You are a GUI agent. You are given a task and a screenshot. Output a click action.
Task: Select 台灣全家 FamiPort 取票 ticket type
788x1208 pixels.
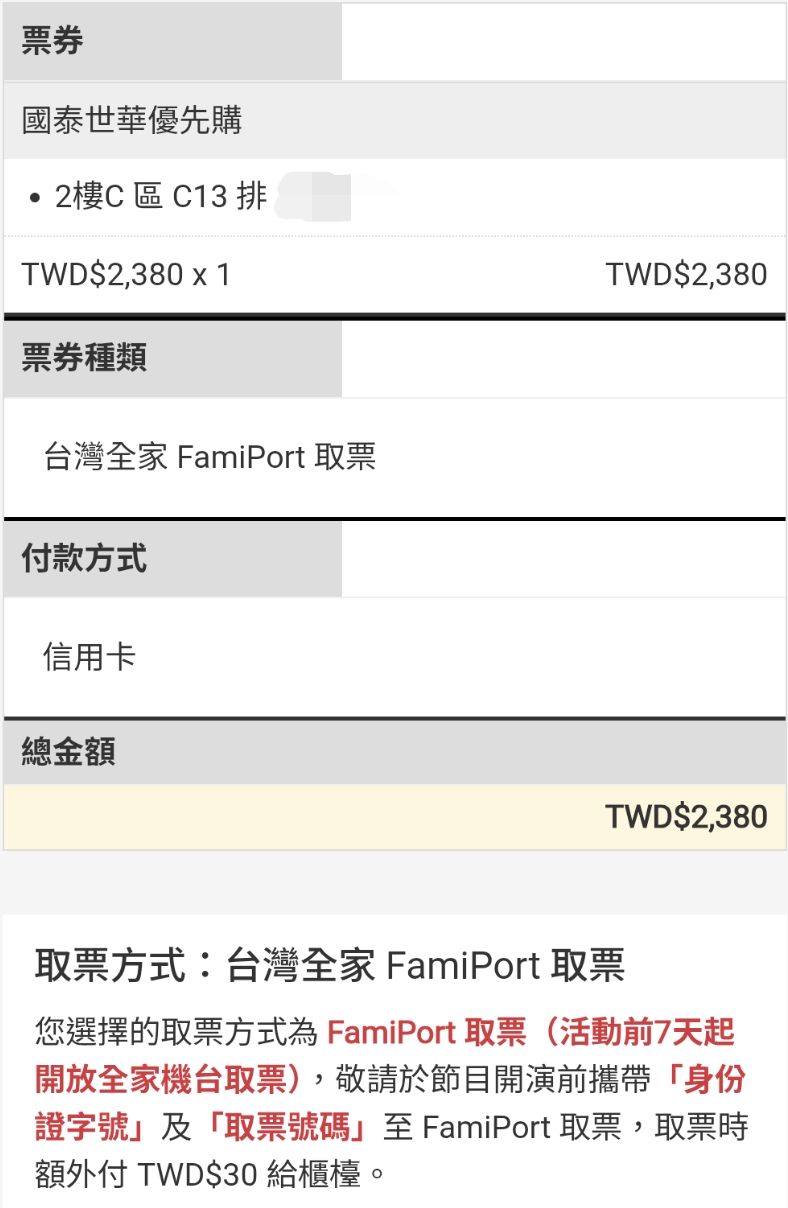click(x=210, y=458)
